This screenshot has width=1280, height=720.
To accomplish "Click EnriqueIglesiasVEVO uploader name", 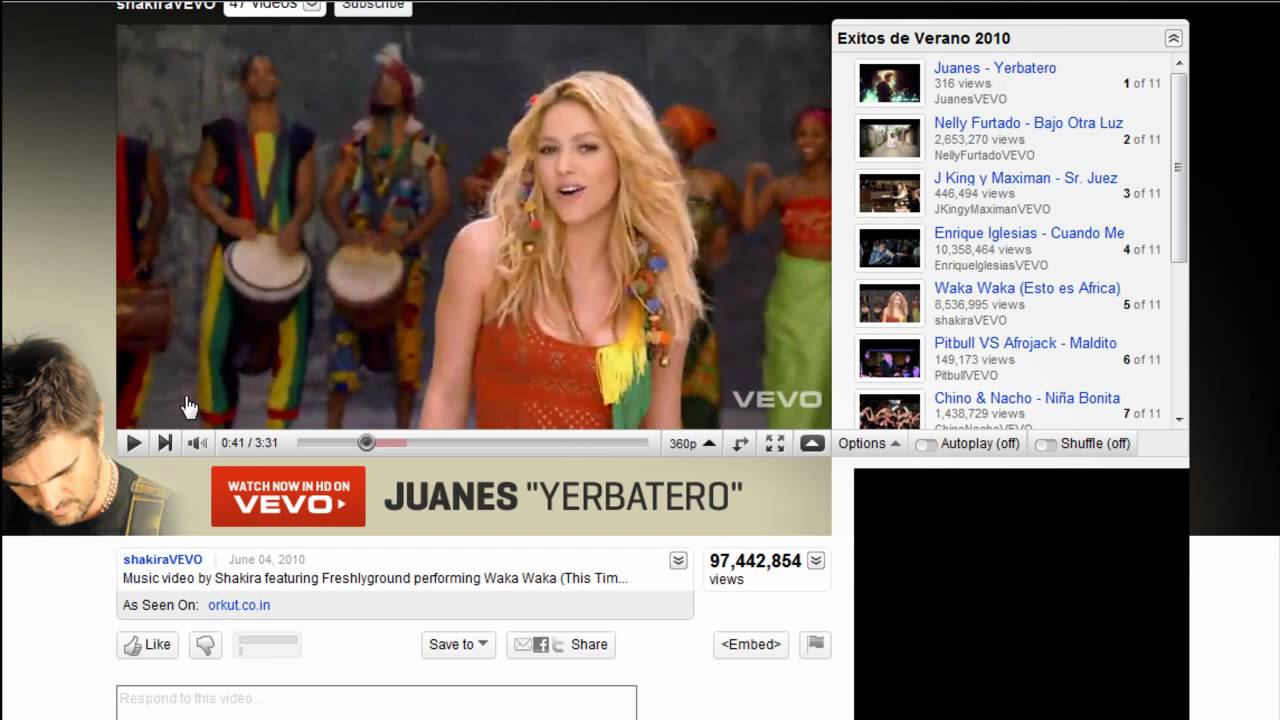I will pos(991,265).
